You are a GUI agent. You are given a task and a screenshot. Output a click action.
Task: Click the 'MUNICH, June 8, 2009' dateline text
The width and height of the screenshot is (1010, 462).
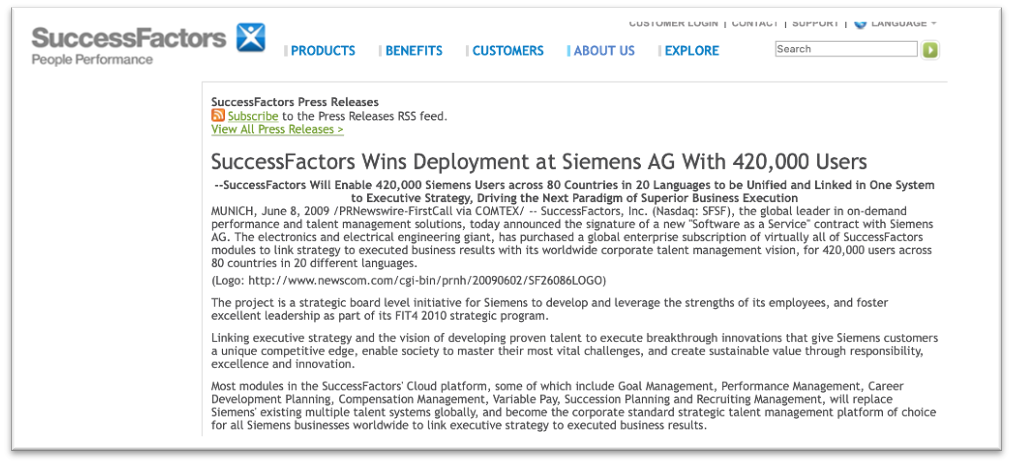(273, 211)
